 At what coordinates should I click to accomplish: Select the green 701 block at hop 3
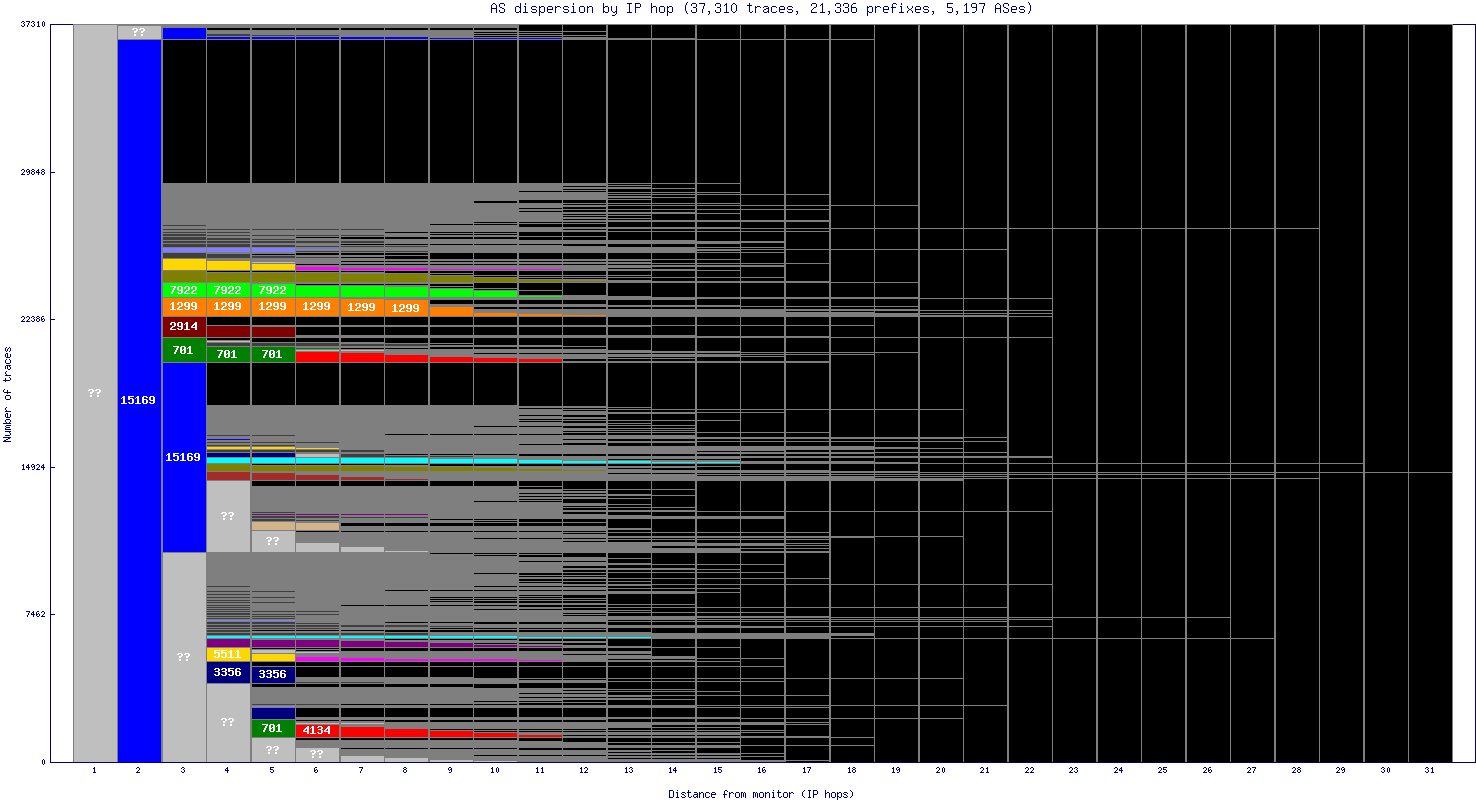point(184,350)
